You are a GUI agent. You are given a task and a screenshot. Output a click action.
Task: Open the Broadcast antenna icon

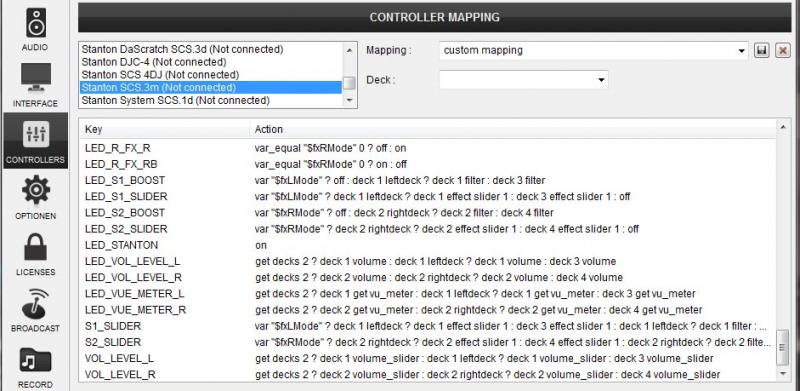pyautogui.click(x=35, y=304)
